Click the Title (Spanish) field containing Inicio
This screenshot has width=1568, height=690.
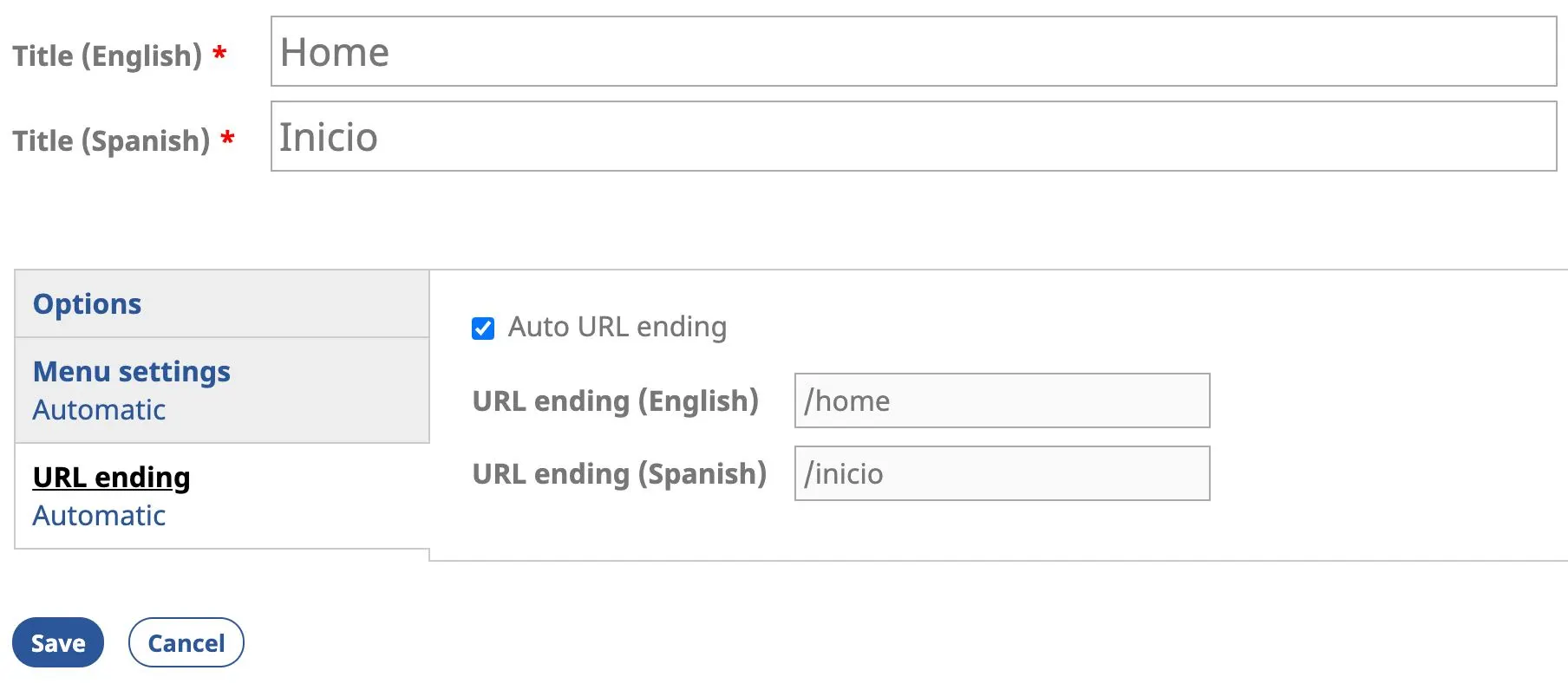click(913, 137)
